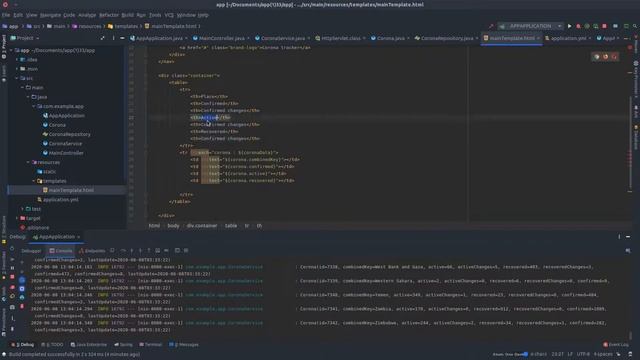Open the Spring tool window button
Image resolution: width=640 pixels, height=360 pixels.
123,345
